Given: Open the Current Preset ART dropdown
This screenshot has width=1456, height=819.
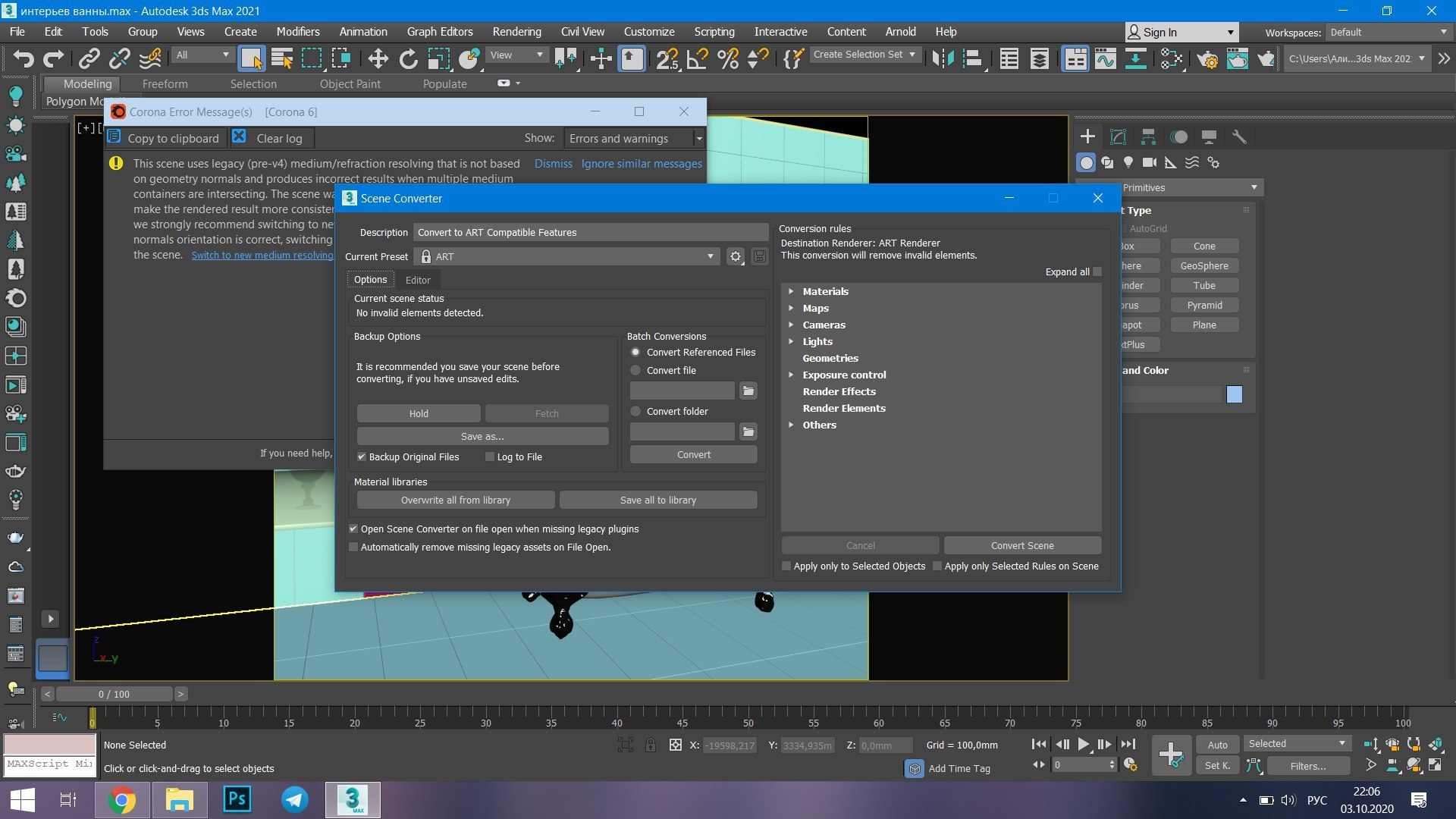Looking at the screenshot, I should [x=567, y=256].
